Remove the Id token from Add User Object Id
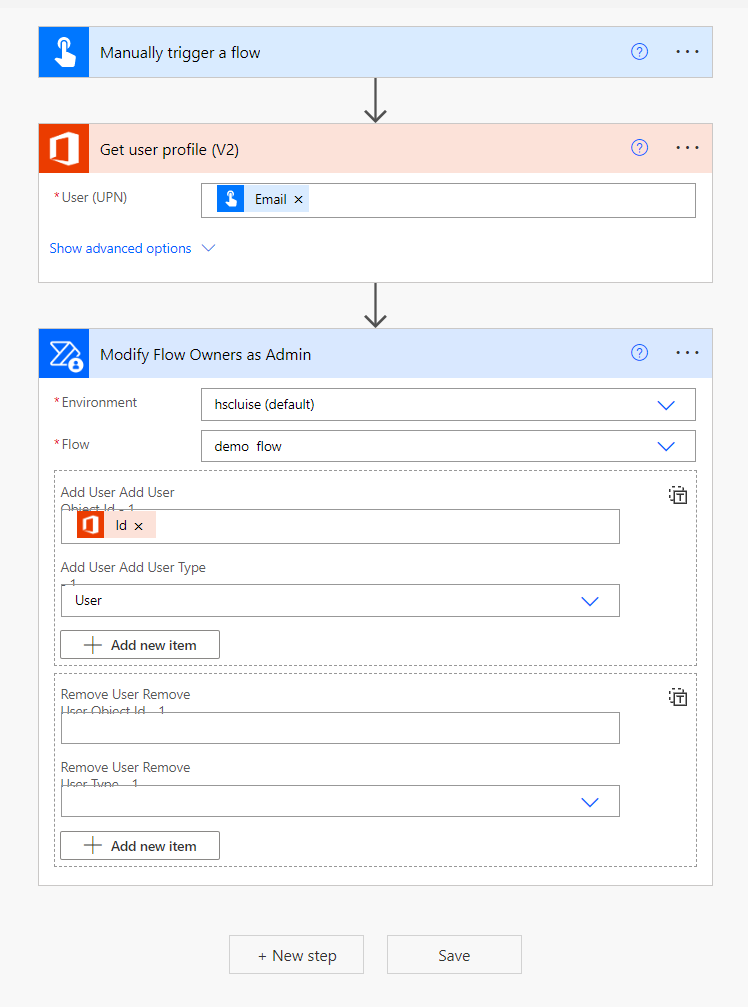The image size is (748, 1007). (x=139, y=526)
